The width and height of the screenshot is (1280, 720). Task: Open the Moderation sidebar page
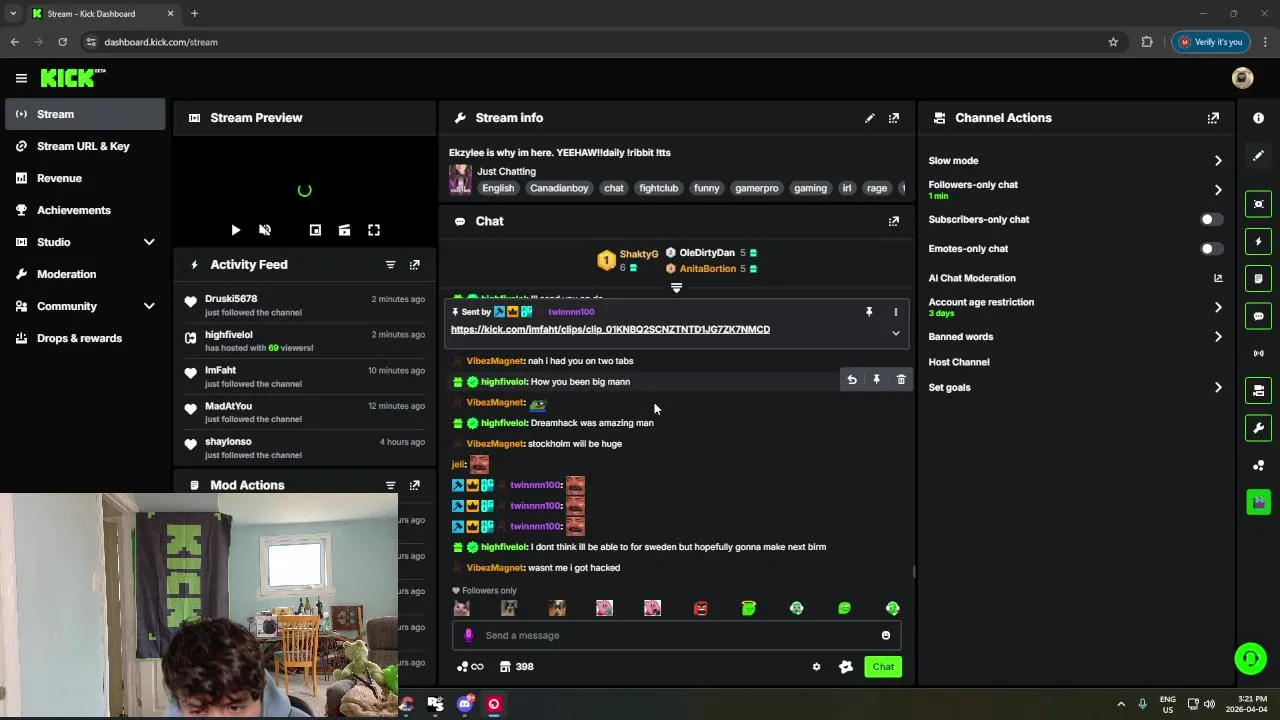tap(85, 274)
